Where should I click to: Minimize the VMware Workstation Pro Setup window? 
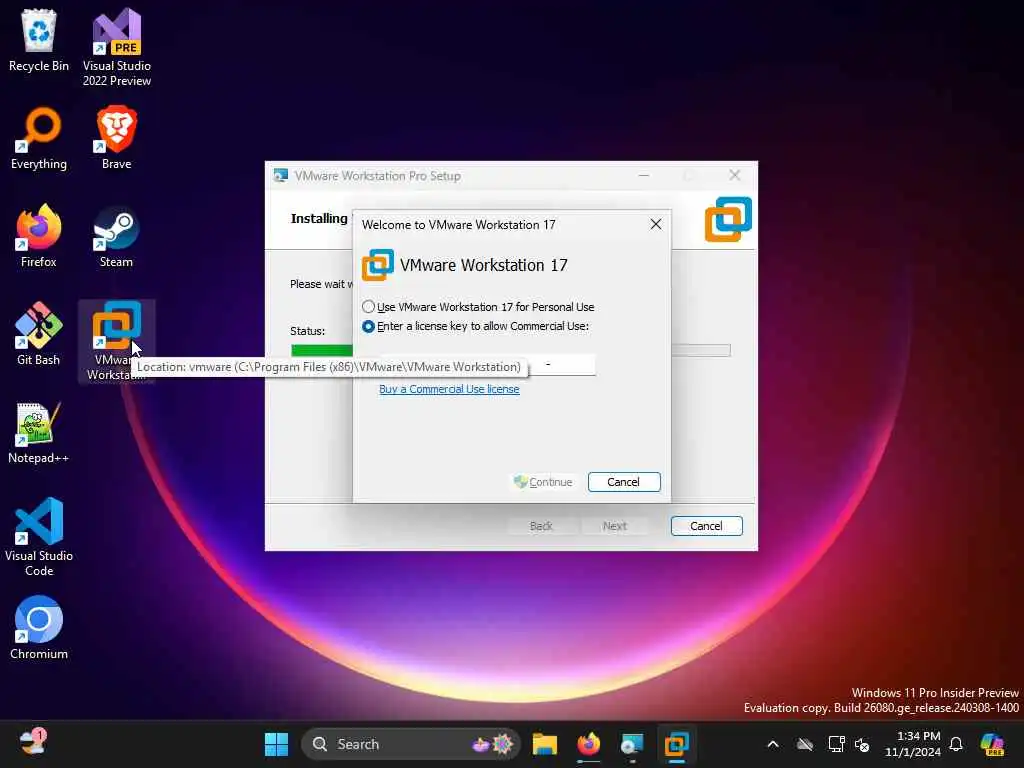(644, 175)
